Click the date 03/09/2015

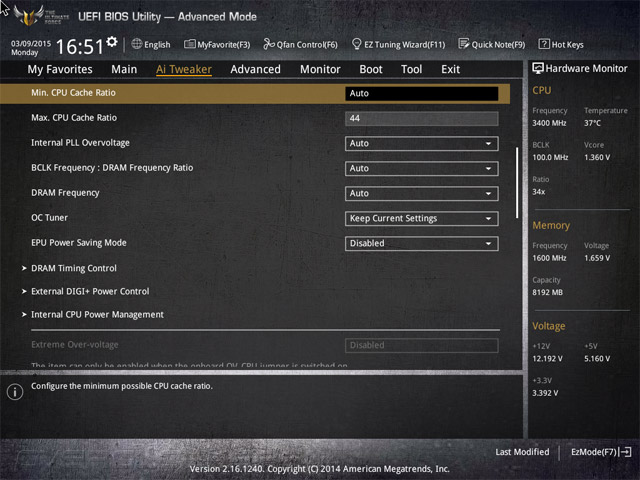[x=31, y=43]
